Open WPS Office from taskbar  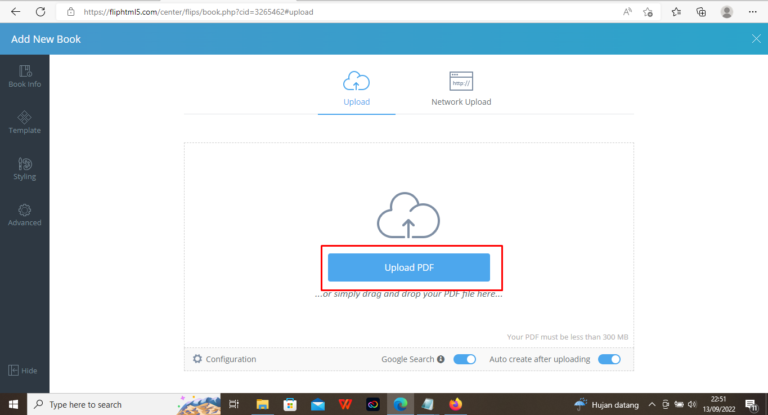click(345, 404)
